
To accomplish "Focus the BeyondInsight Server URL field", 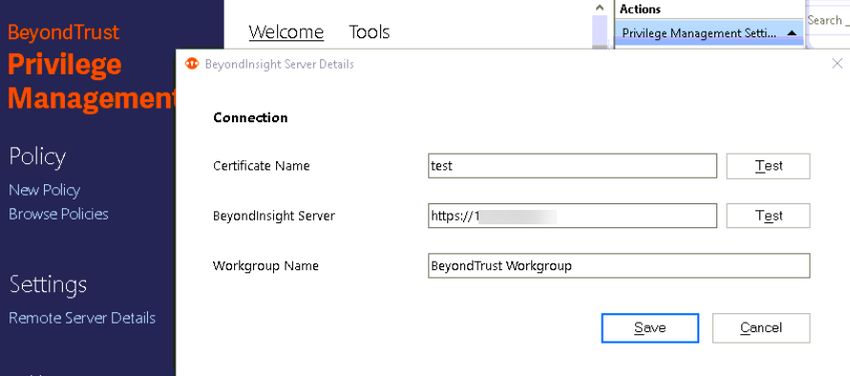I will [572, 216].
